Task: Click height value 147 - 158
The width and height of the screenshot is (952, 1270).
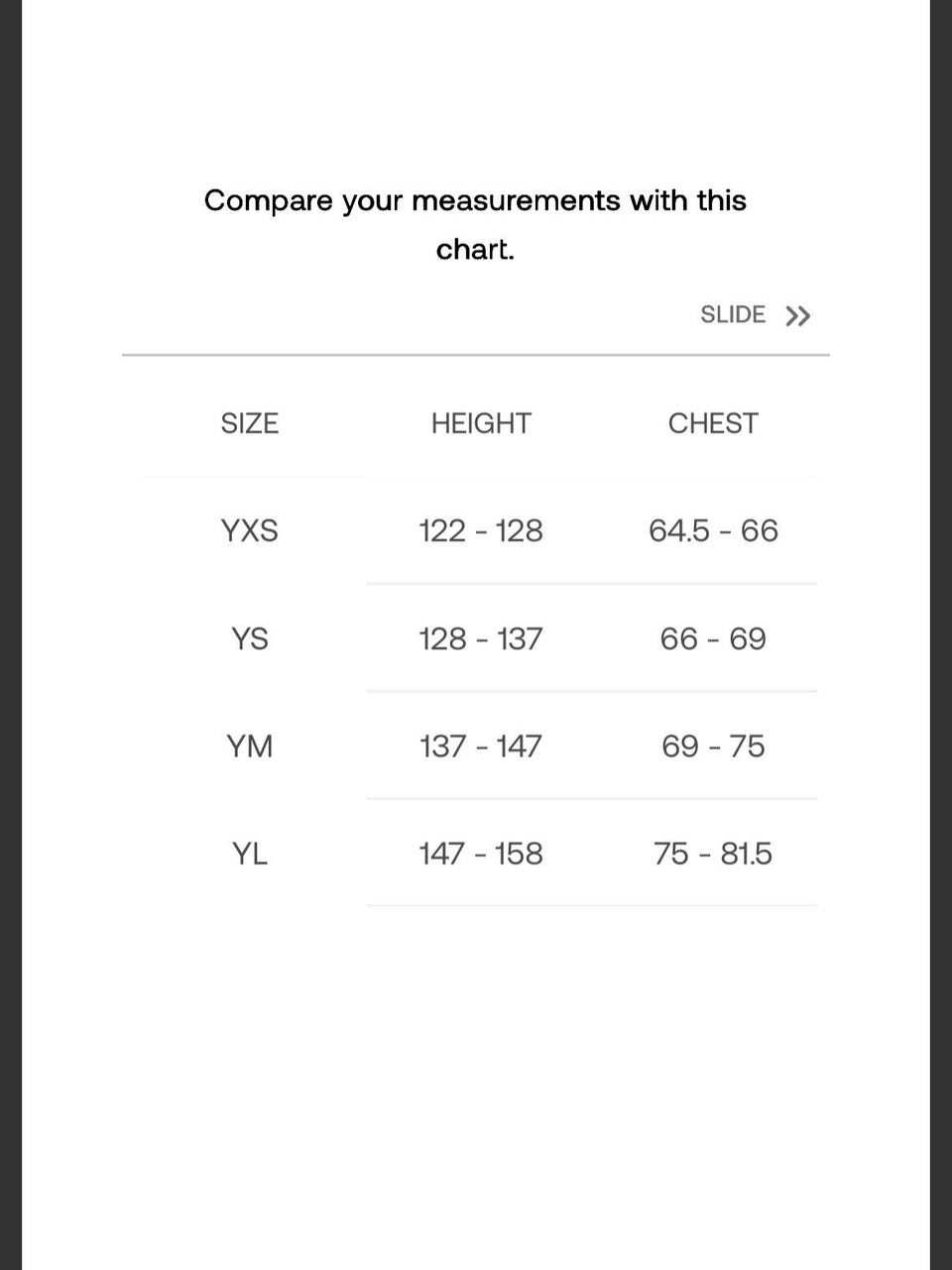Action: click(481, 854)
